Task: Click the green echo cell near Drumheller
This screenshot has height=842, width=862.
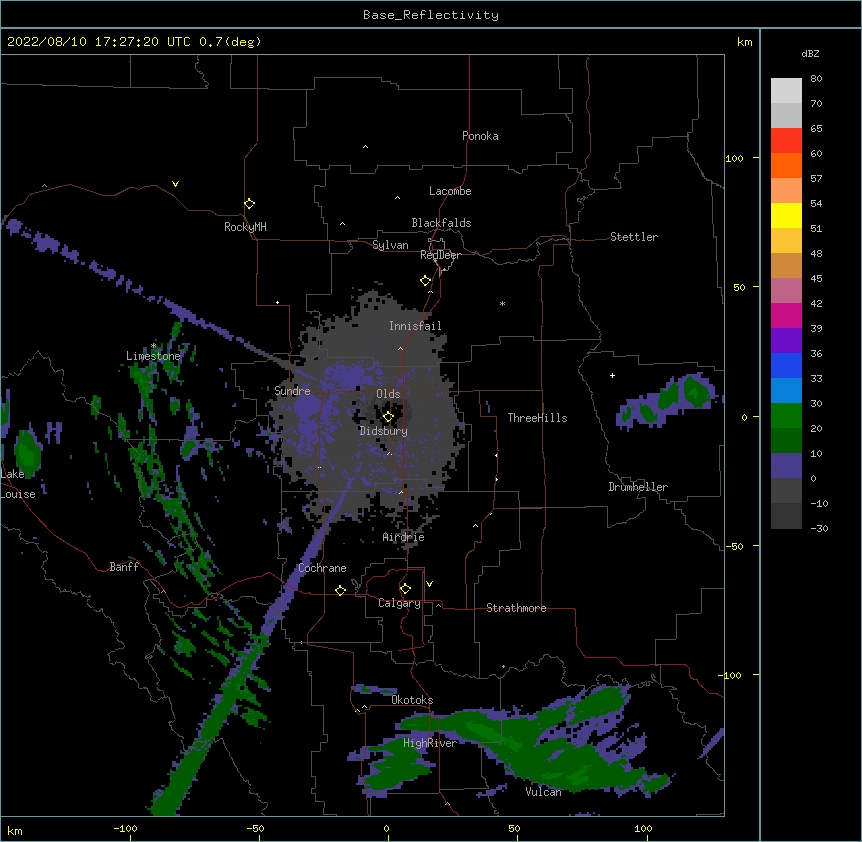Action: pyautogui.click(x=695, y=391)
